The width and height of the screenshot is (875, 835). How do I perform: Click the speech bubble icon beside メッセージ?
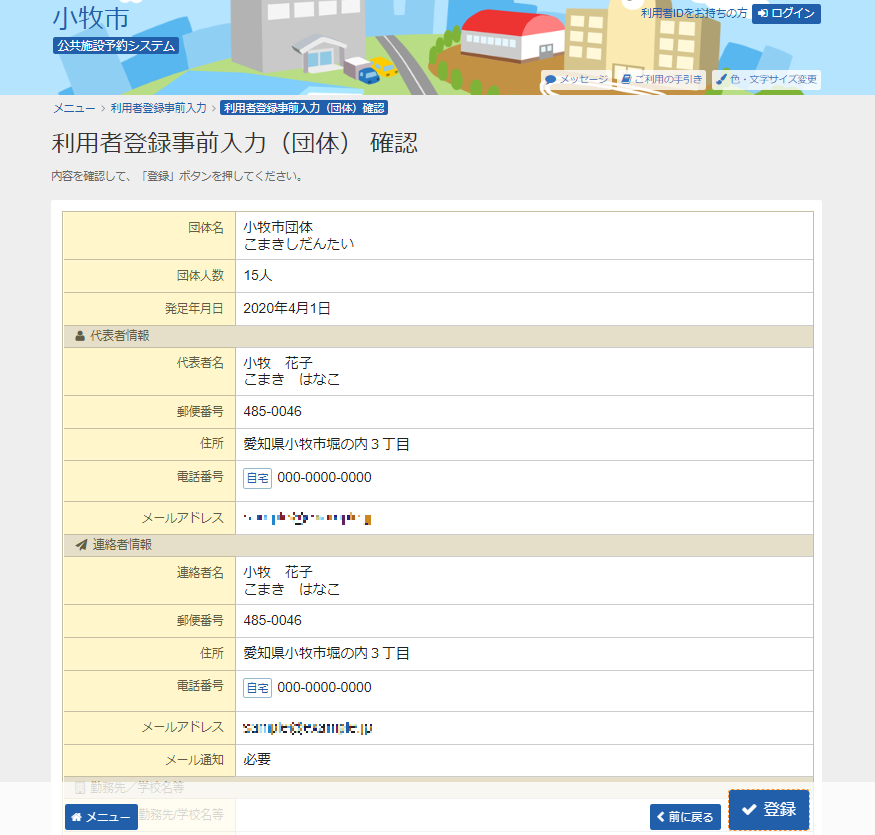pyautogui.click(x=551, y=79)
